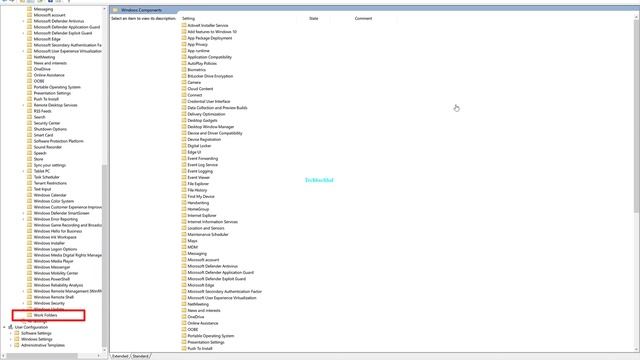Open Maintenance Scheduler in the list
The image size is (640, 360).
pyautogui.click(x=208, y=234)
